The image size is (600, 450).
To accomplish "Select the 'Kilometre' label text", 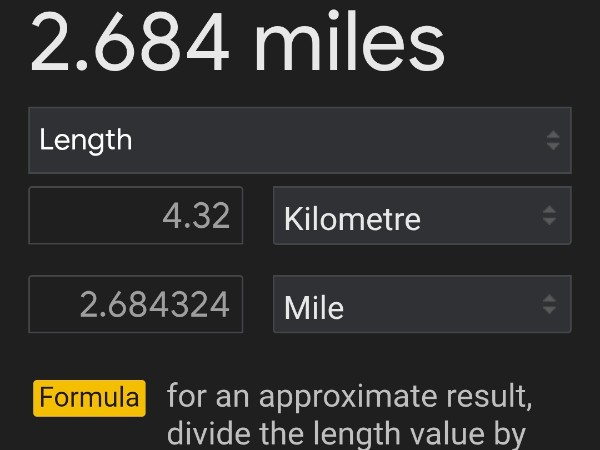I will pos(352,218).
